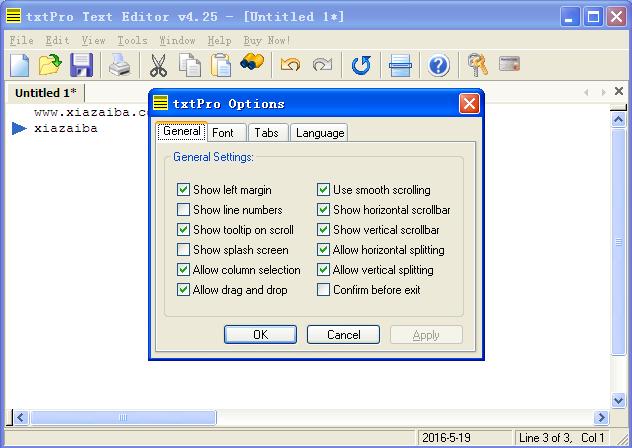
Task: Enable Show splash screen checkbox
Action: 183,250
